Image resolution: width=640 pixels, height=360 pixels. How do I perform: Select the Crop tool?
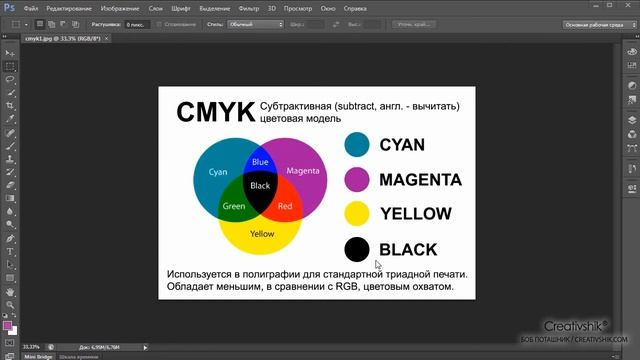point(10,106)
